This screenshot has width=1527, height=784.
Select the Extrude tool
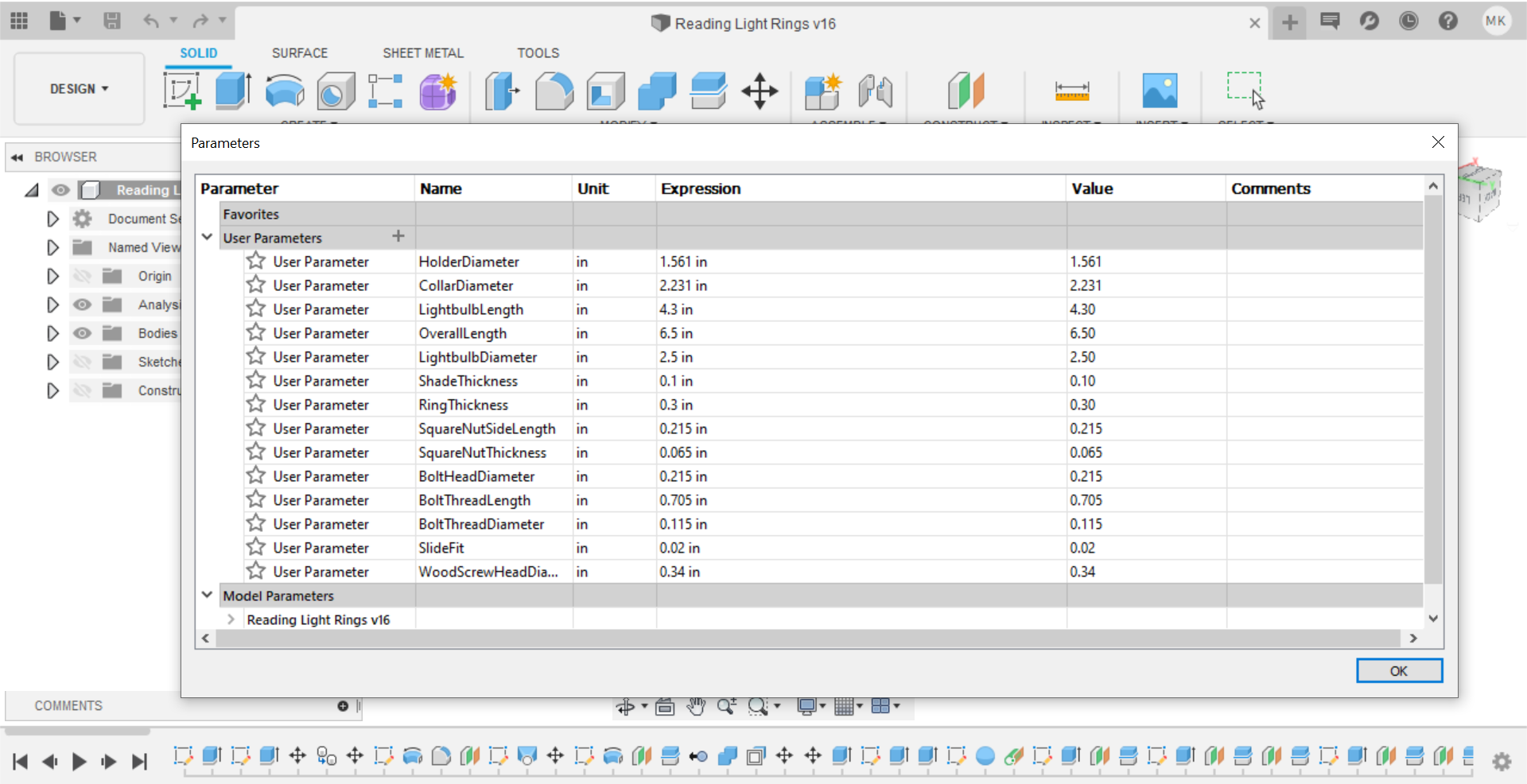pos(232,91)
